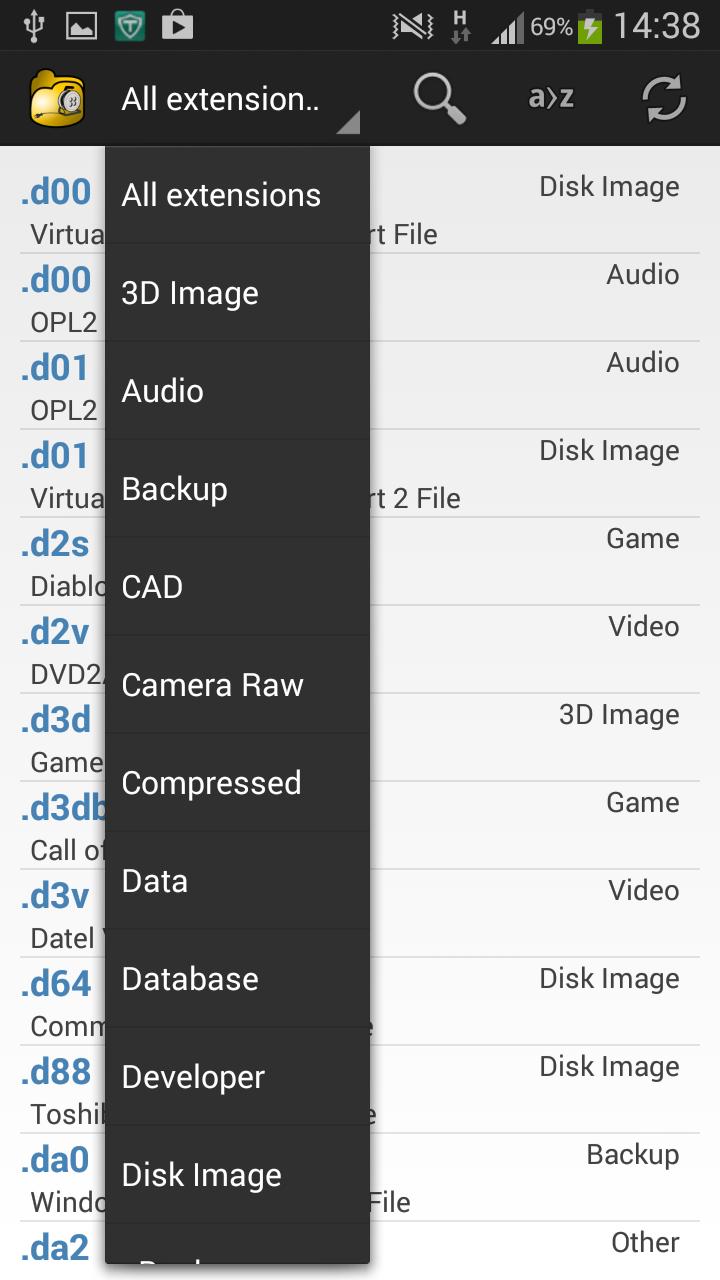Tap the magnifying glass search icon

click(x=440, y=99)
